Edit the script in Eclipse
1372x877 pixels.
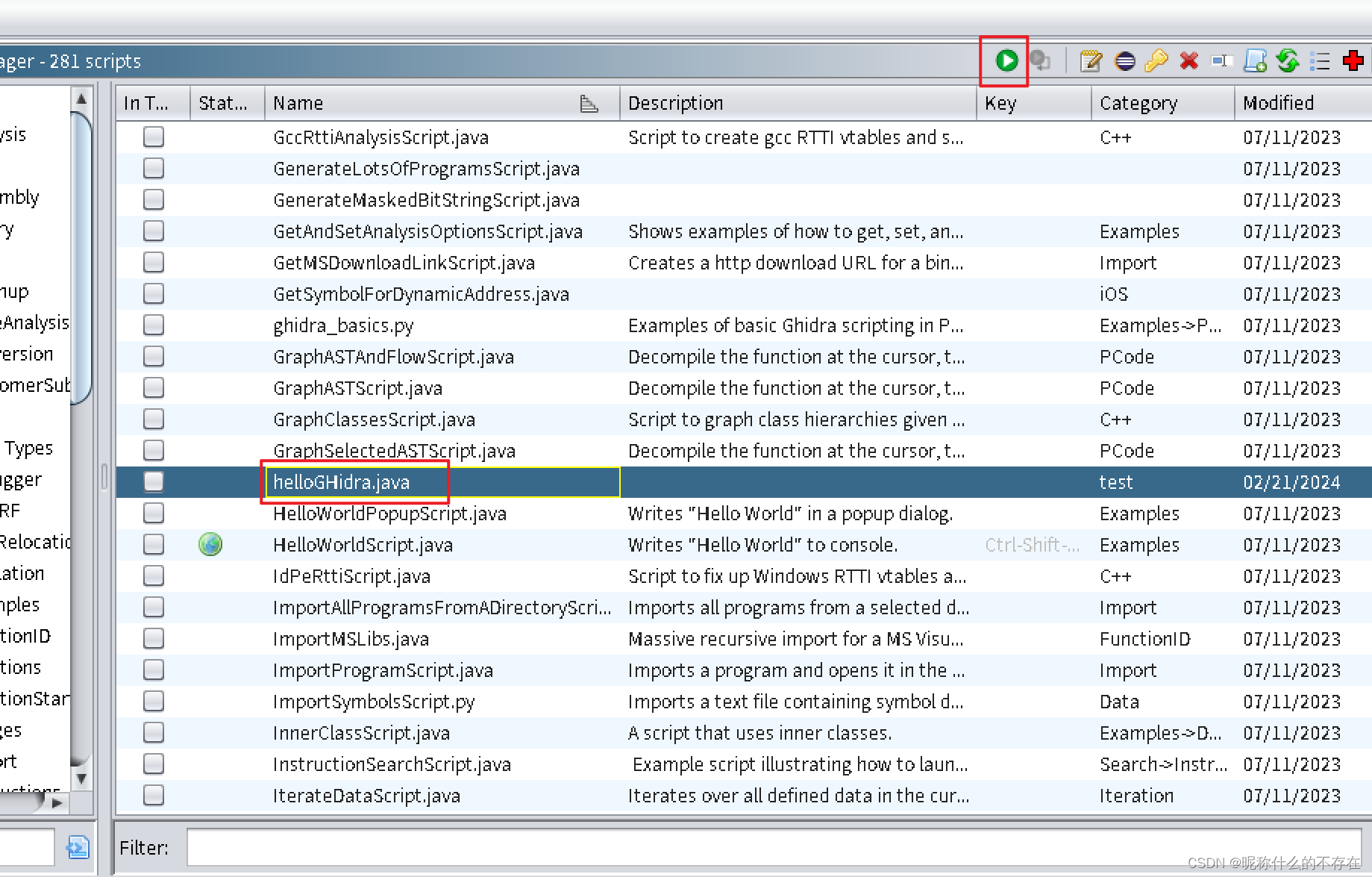coord(1124,61)
